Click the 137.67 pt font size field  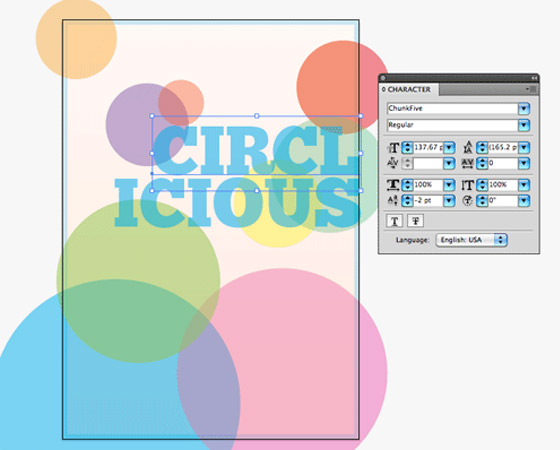click(x=428, y=148)
